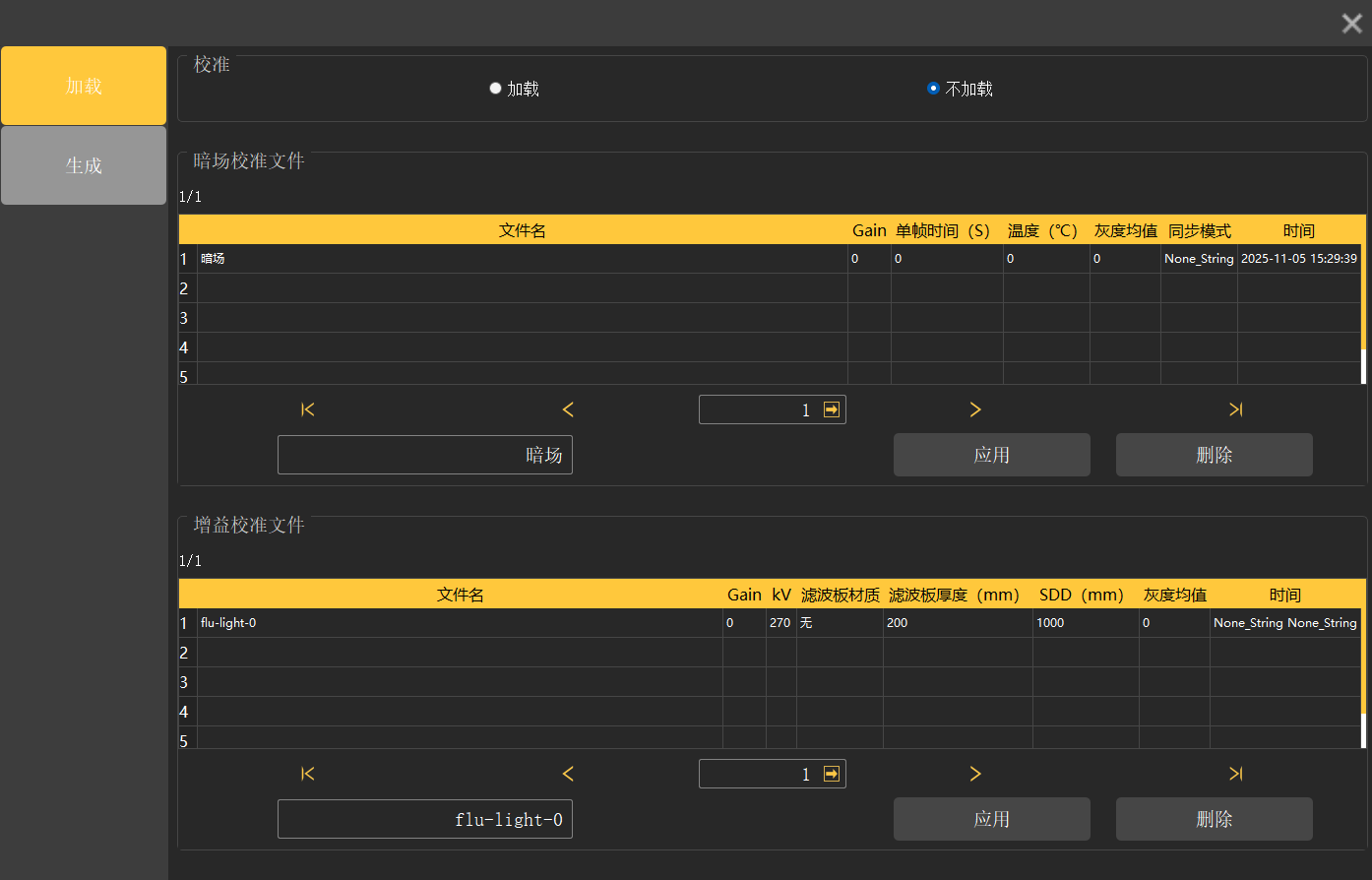Switch to the 加载 tab in sidebar
This screenshot has width=1372, height=880.
coord(84,87)
